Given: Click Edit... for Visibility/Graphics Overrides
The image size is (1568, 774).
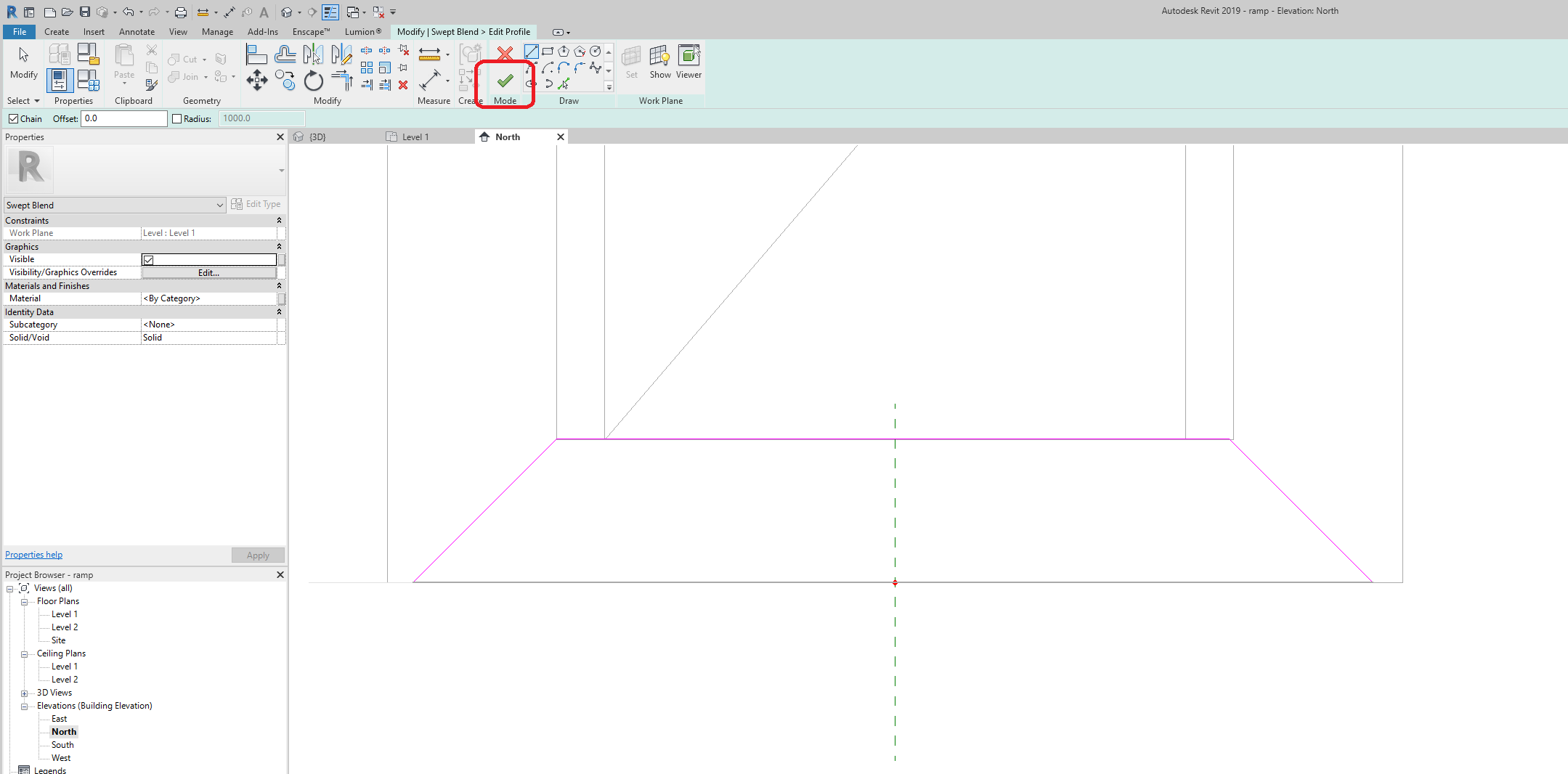Looking at the screenshot, I should 209,273.
